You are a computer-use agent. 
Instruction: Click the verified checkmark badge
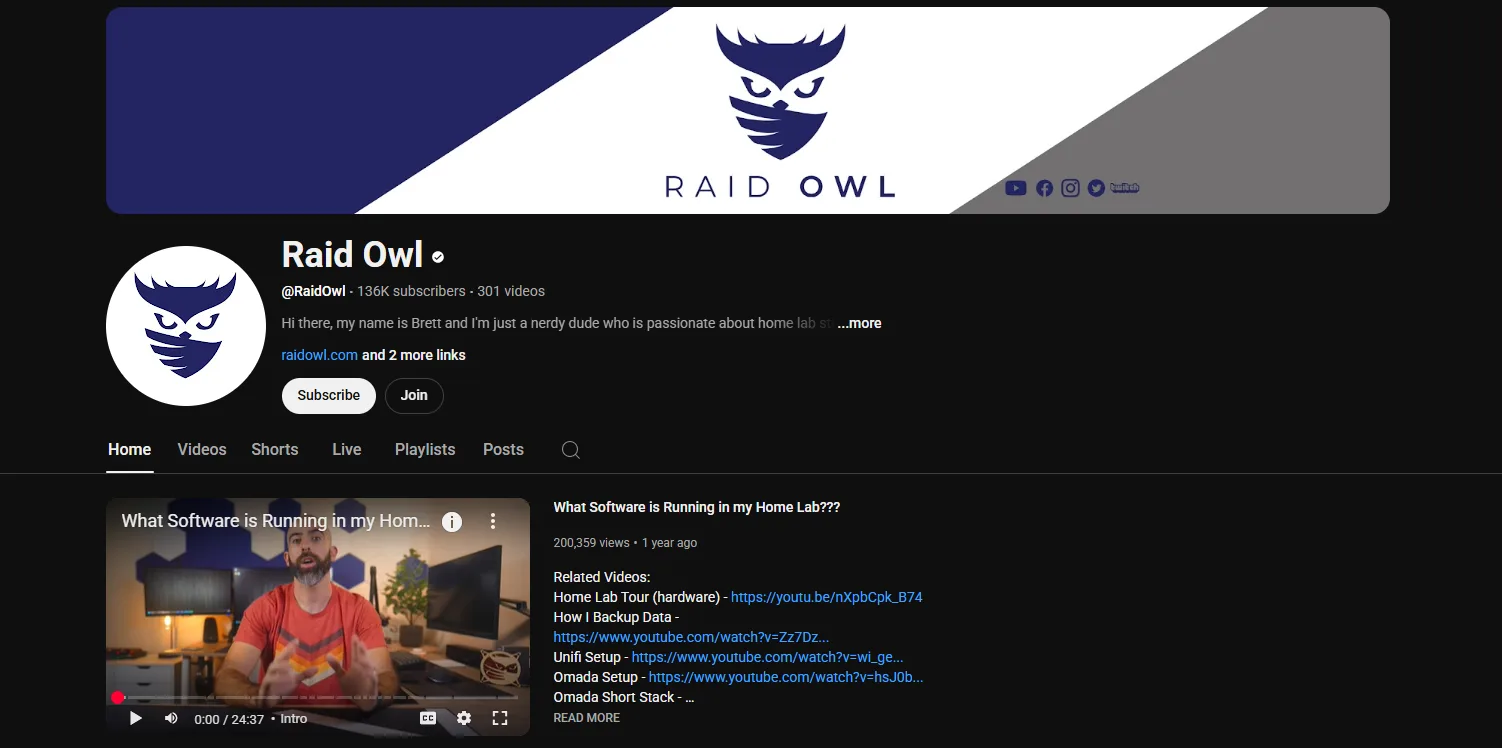pos(438,257)
